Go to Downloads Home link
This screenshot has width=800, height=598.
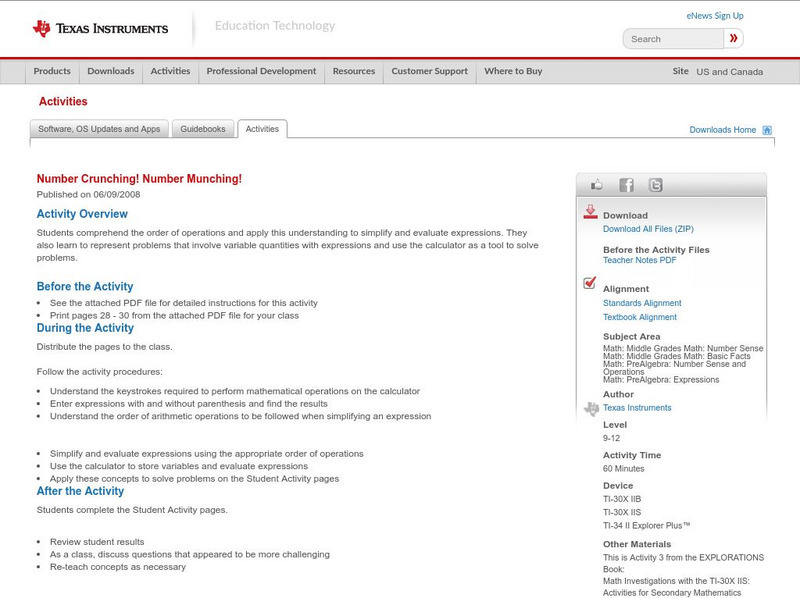point(722,130)
